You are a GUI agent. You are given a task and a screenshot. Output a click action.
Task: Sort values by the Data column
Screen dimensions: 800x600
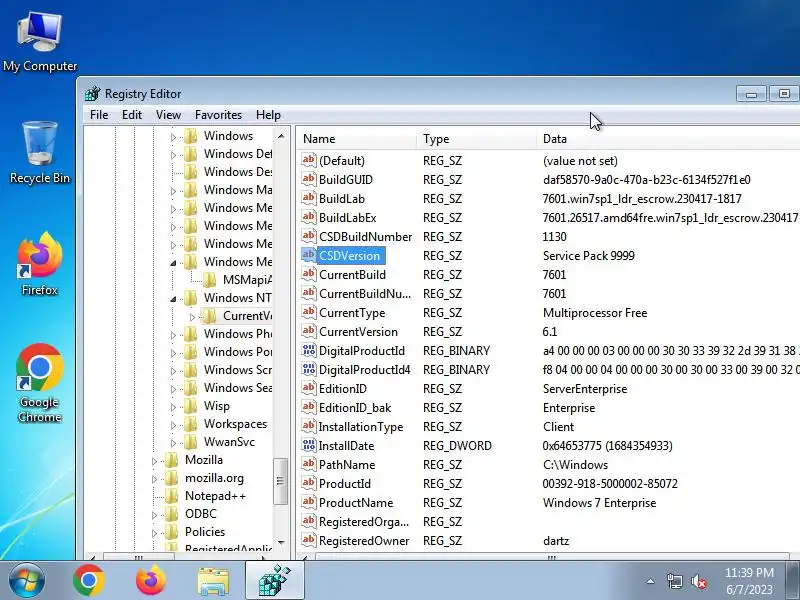pos(668,139)
